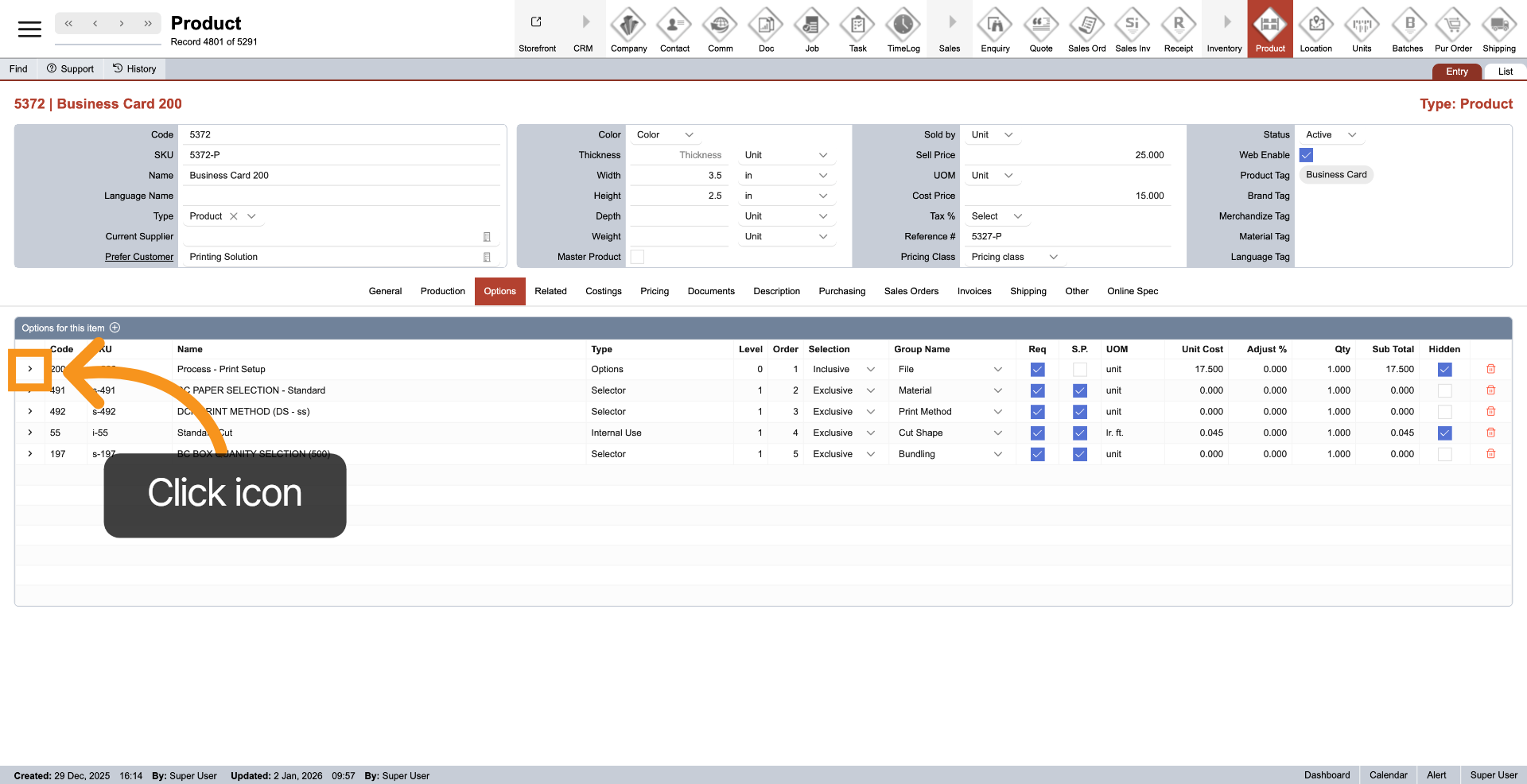1527x784 pixels.
Task: Check the Master Product checkbox
Action: point(637,257)
